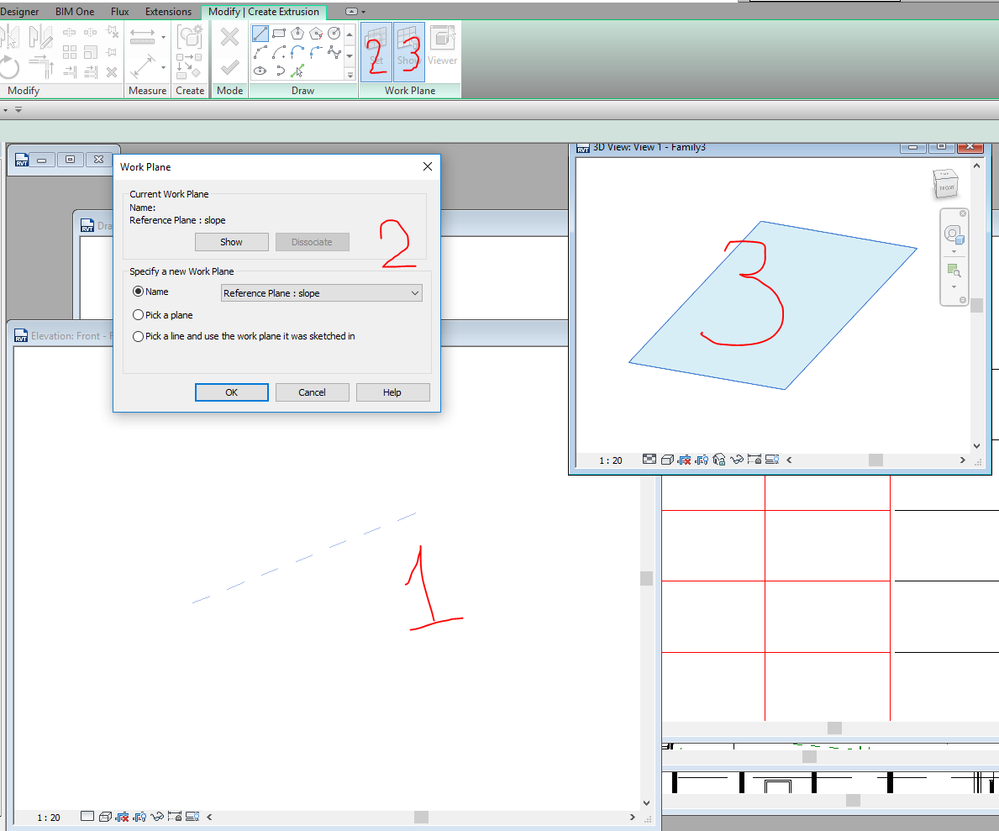The width and height of the screenshot is (999, 831).
Task: Click the Rotate tool in Modify panel
Action: (9, 67)
